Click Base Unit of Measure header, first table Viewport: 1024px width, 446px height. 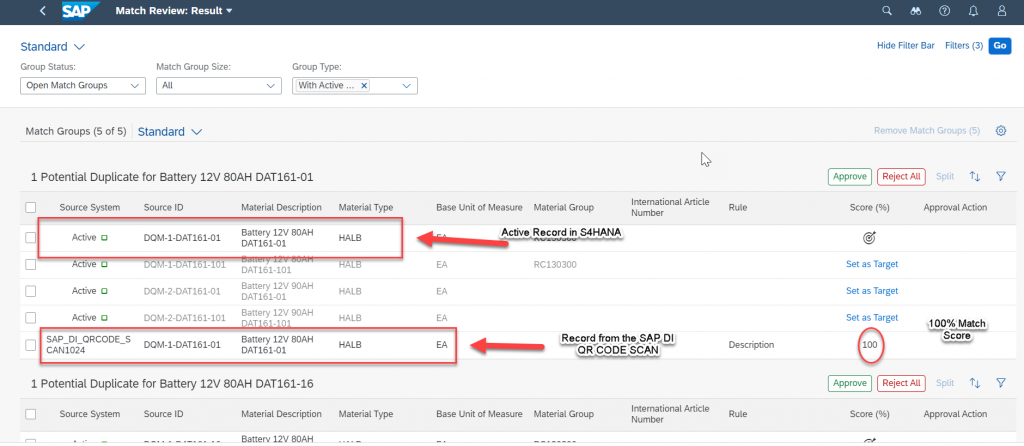(479, 208)
